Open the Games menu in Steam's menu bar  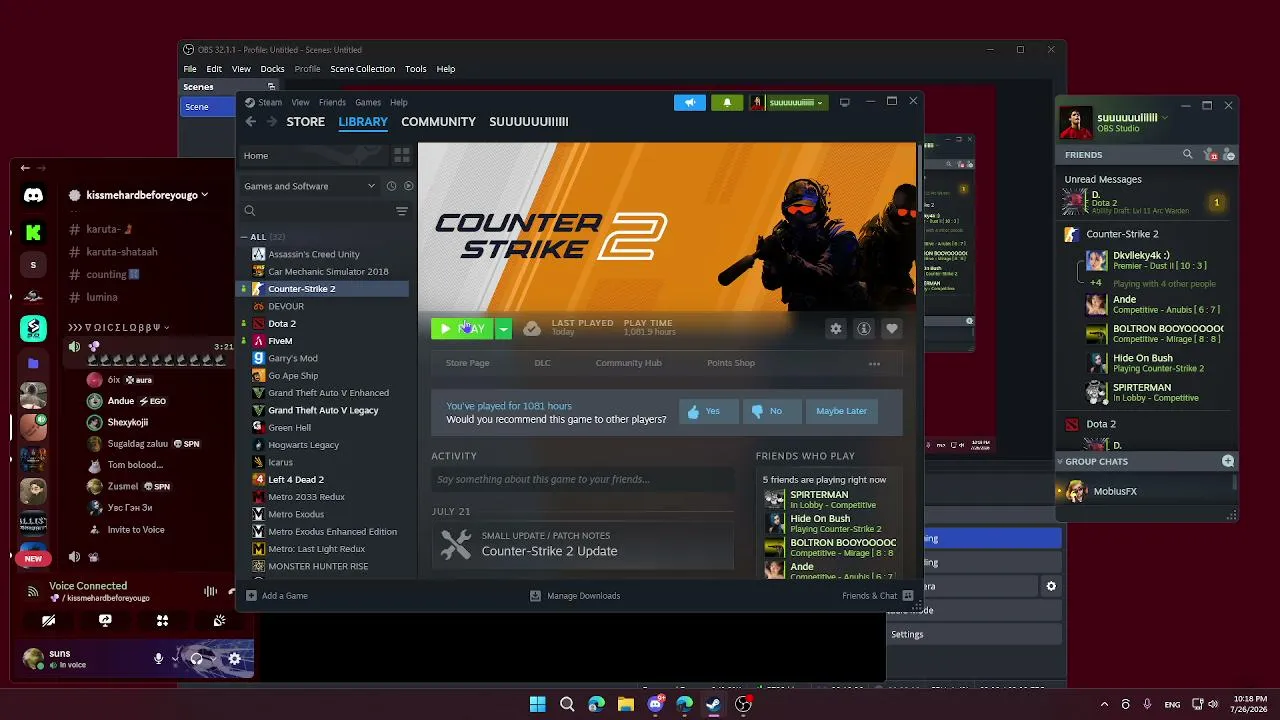[x=368, y=102]
